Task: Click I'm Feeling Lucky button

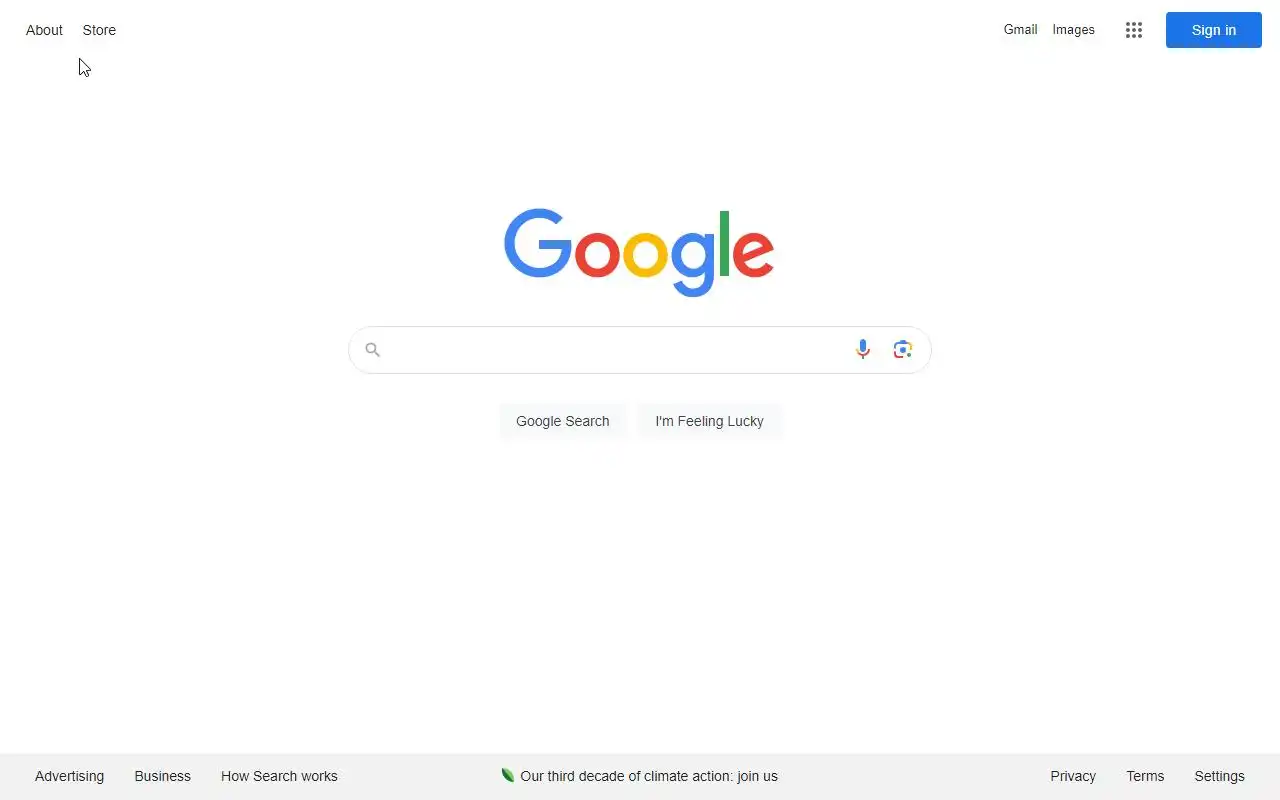Action: pos(709,421)
